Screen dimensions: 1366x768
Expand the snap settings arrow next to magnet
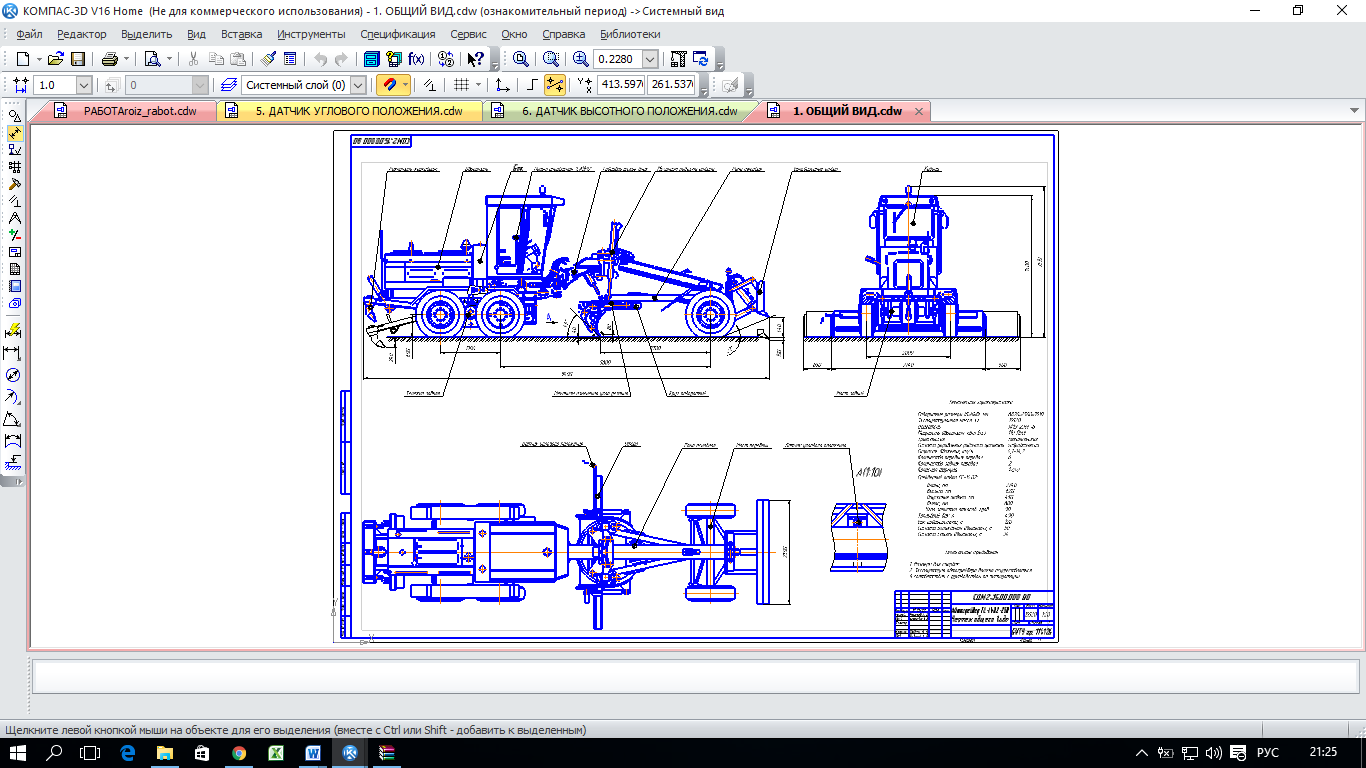point(405,85)
